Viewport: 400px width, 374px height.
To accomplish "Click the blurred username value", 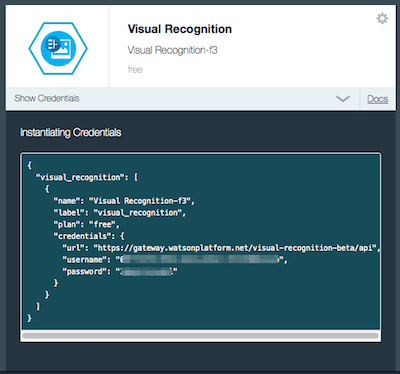I will 201,259.
